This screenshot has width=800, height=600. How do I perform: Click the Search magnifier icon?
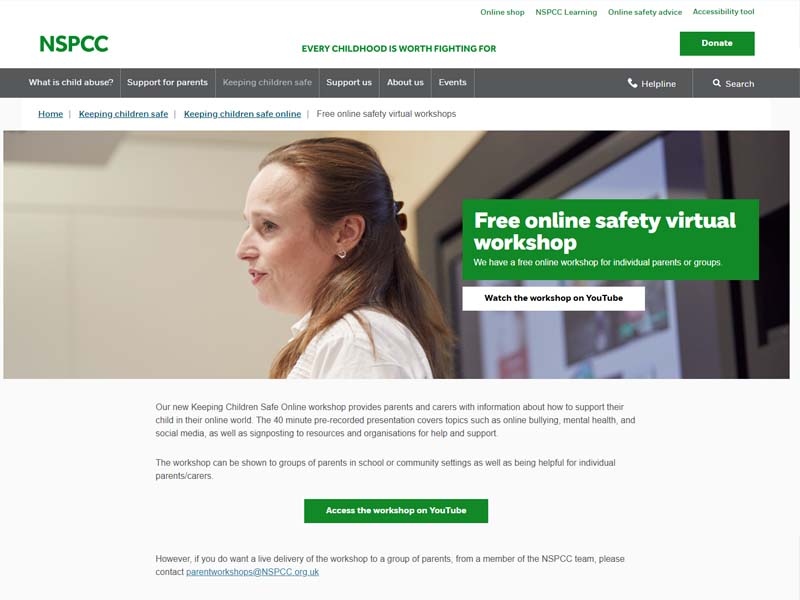(x=717, y=83)
